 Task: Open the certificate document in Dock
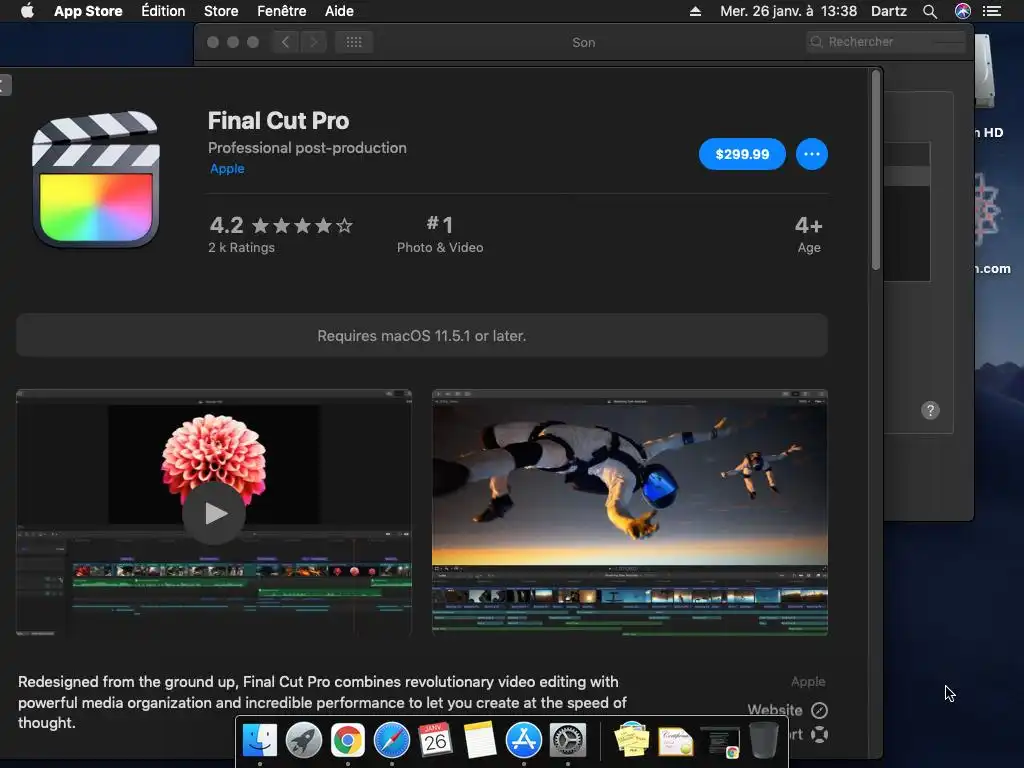click(x=676, y=742)
